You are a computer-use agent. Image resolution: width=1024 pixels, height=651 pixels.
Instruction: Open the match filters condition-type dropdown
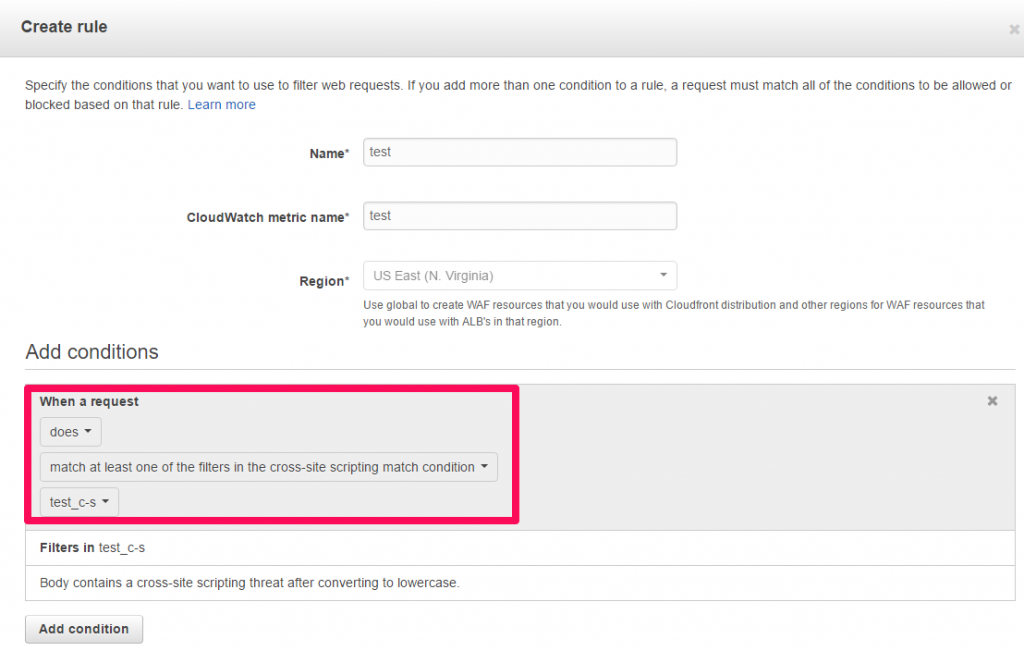tap(268, 468)
